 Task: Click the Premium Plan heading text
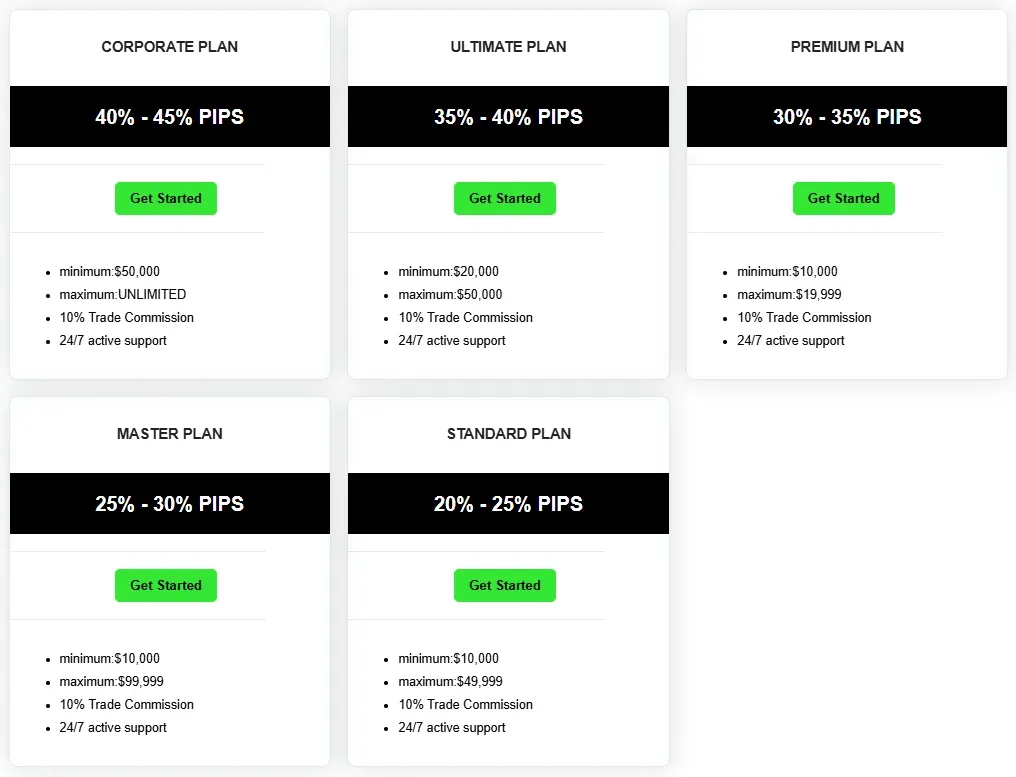(x=847, y=47)
